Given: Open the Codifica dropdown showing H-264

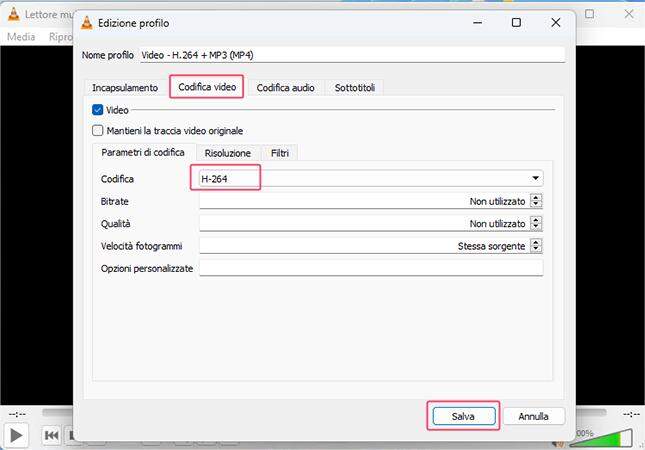Looking at the screenshot, I should coord(371,179).
